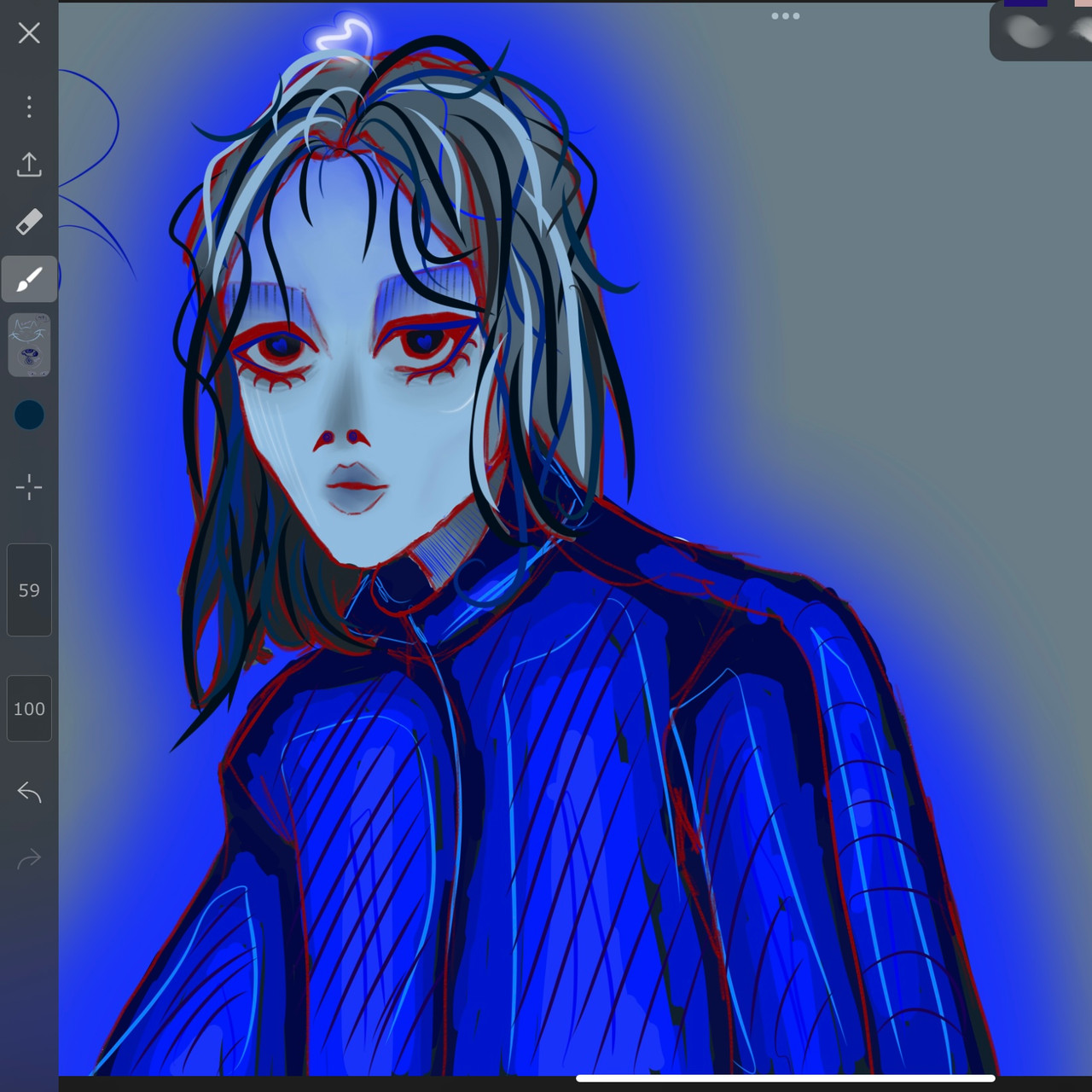Open the layers thumbnail panel

29,346
